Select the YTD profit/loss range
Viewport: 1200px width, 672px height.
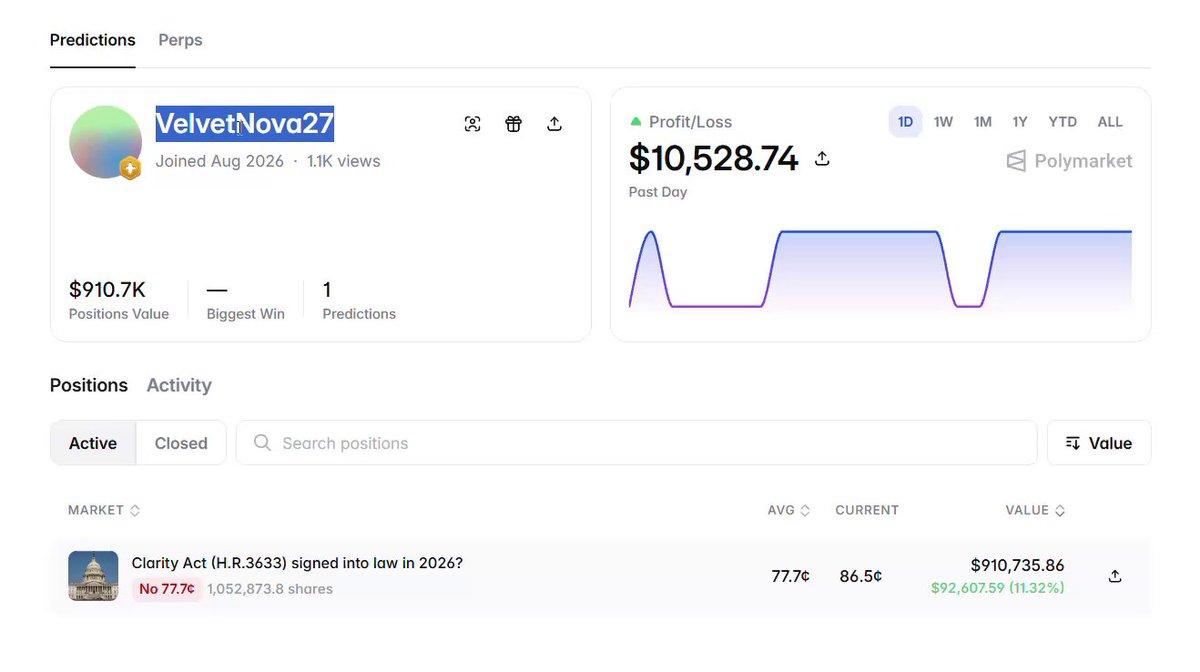1062,122
